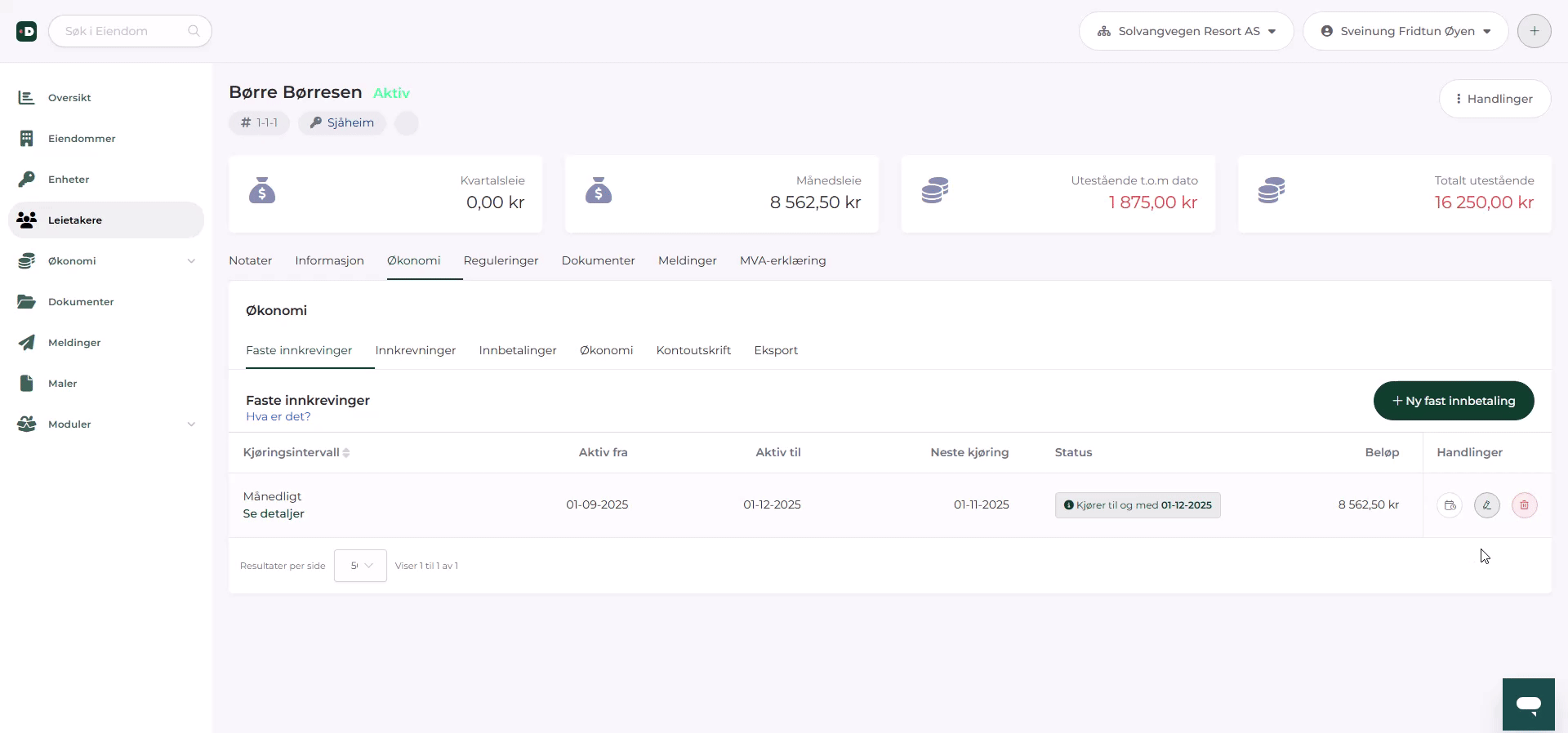Click the empty round tag next to Sjåheim
This screenshot has width=1568, height=733.
coord(407,123)
